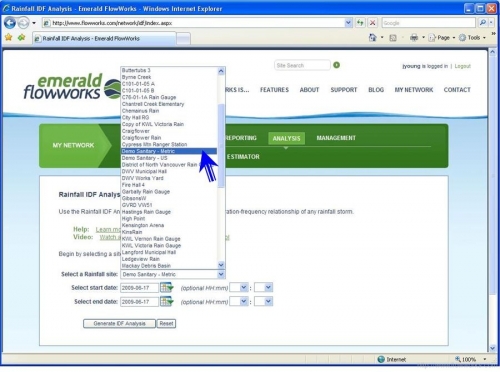500x372 pixels.
Task: Click the green Site Search go icon
Action: [x=336, y=65]
